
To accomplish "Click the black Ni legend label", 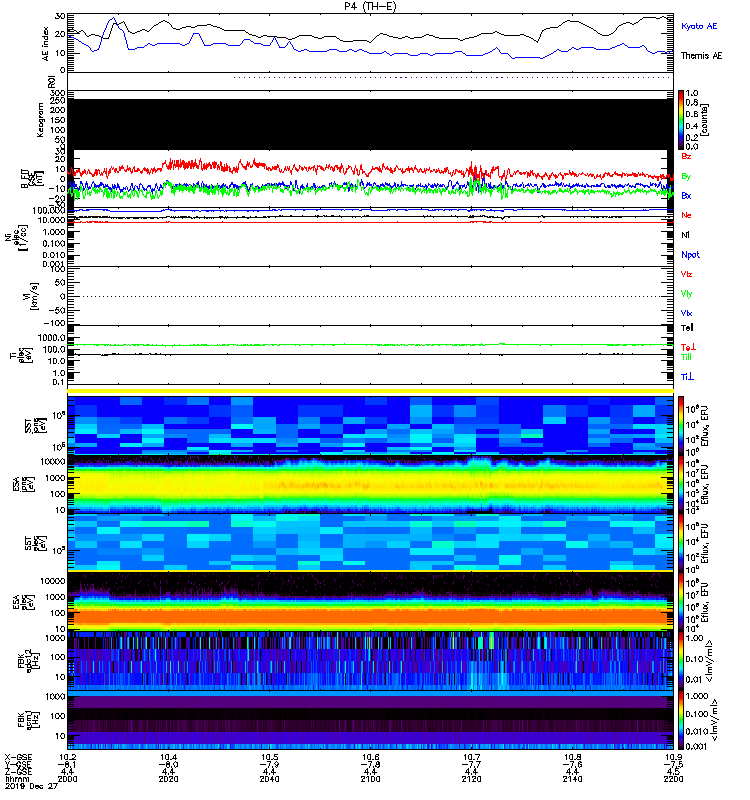I will (x=685, y=235).
